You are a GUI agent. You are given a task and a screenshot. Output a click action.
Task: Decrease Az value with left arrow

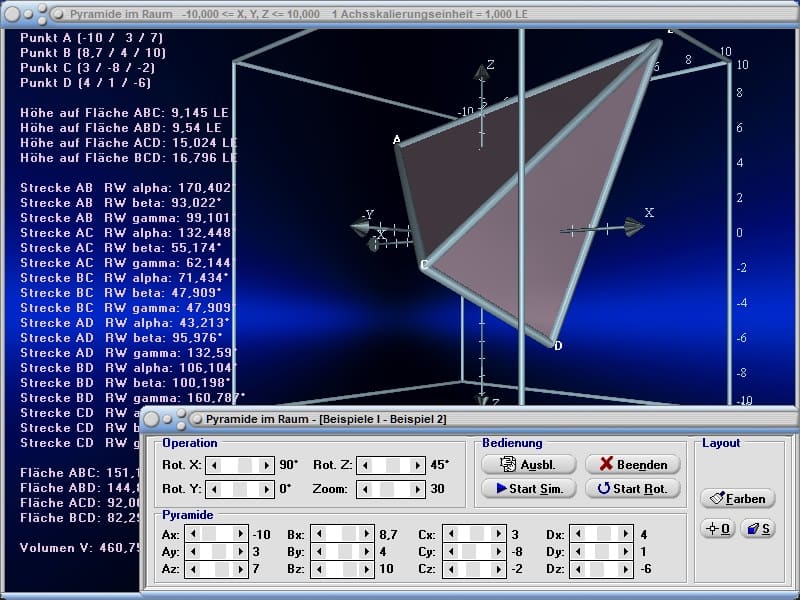tap(192, 569)
